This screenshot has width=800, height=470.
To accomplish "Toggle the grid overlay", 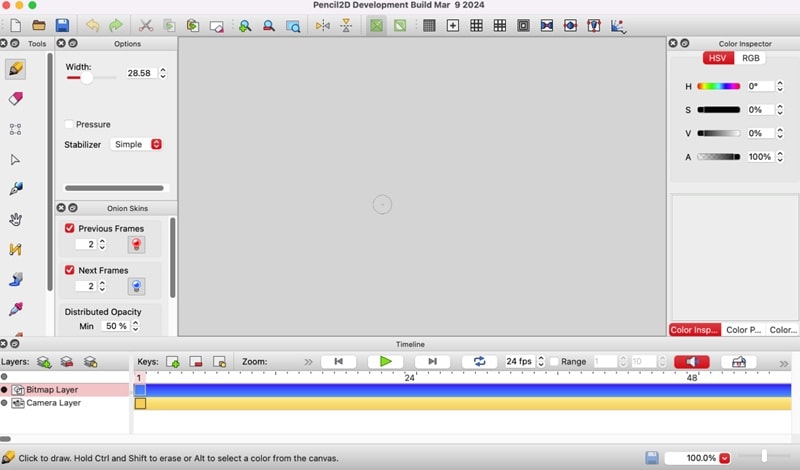I will tap(429, 26).
